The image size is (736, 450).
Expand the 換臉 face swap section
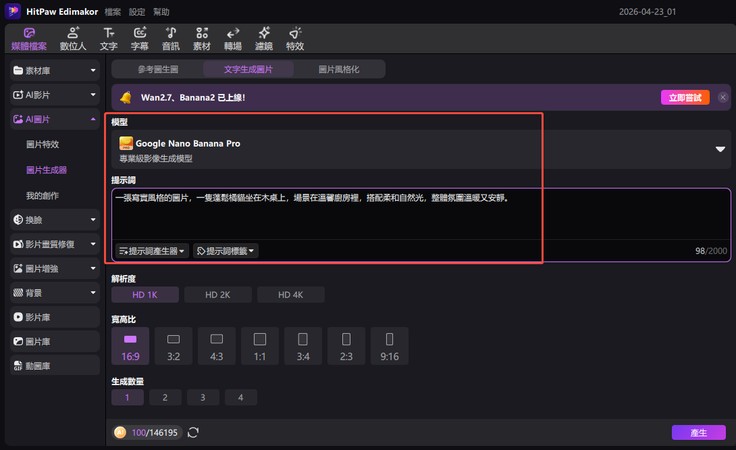pos(55,220)
